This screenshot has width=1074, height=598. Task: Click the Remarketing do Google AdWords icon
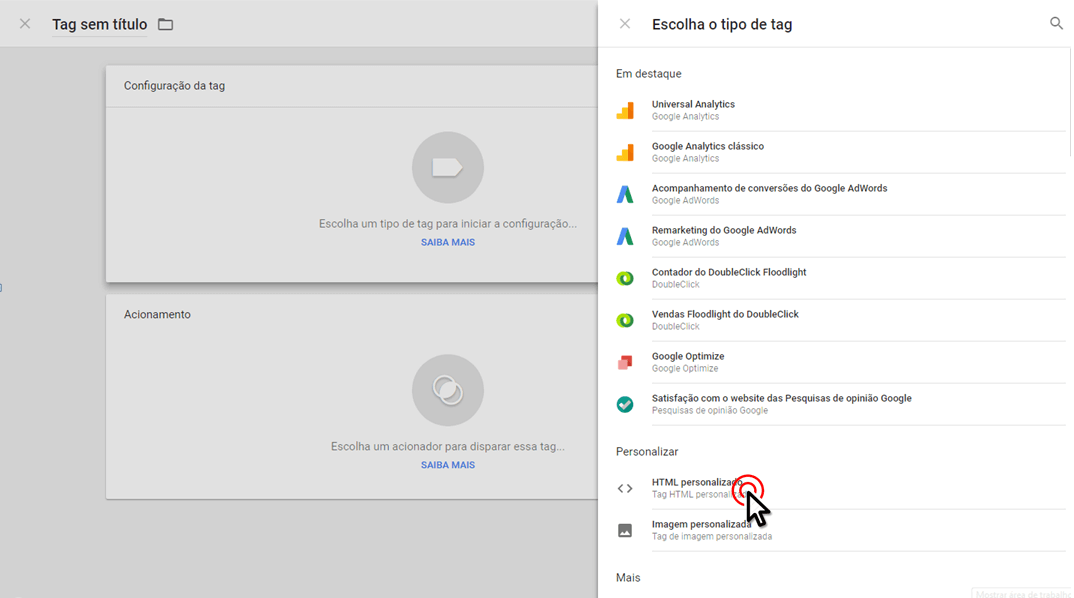click(625, 236)
